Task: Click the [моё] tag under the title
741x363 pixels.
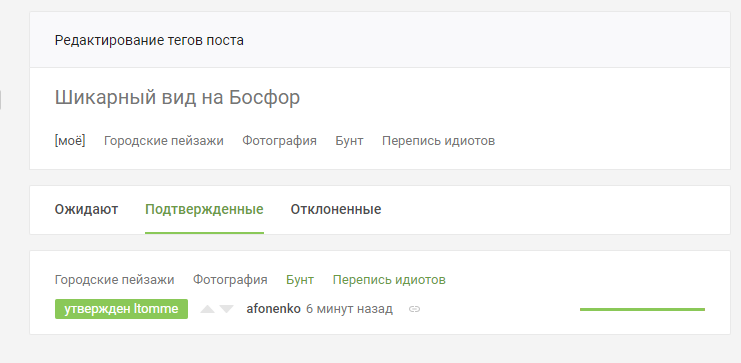Action: (70, 141)
